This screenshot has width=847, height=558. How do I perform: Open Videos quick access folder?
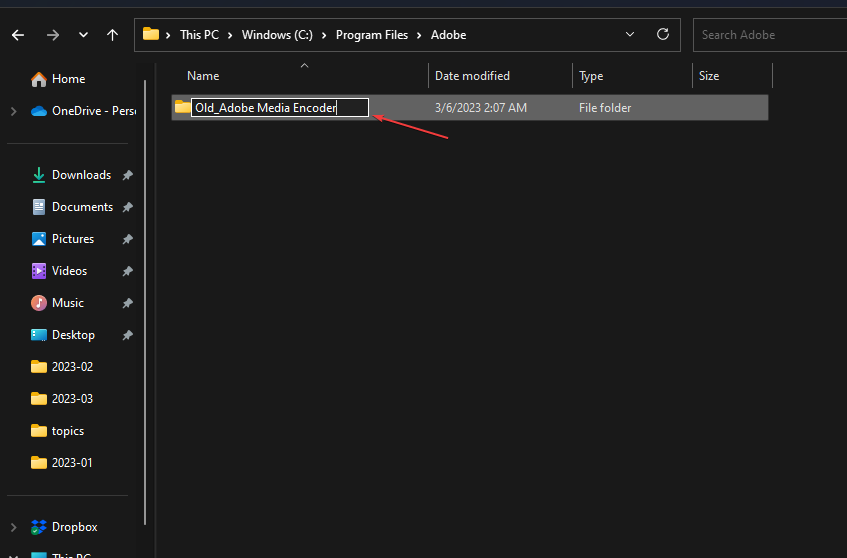(x=69, y=271)
